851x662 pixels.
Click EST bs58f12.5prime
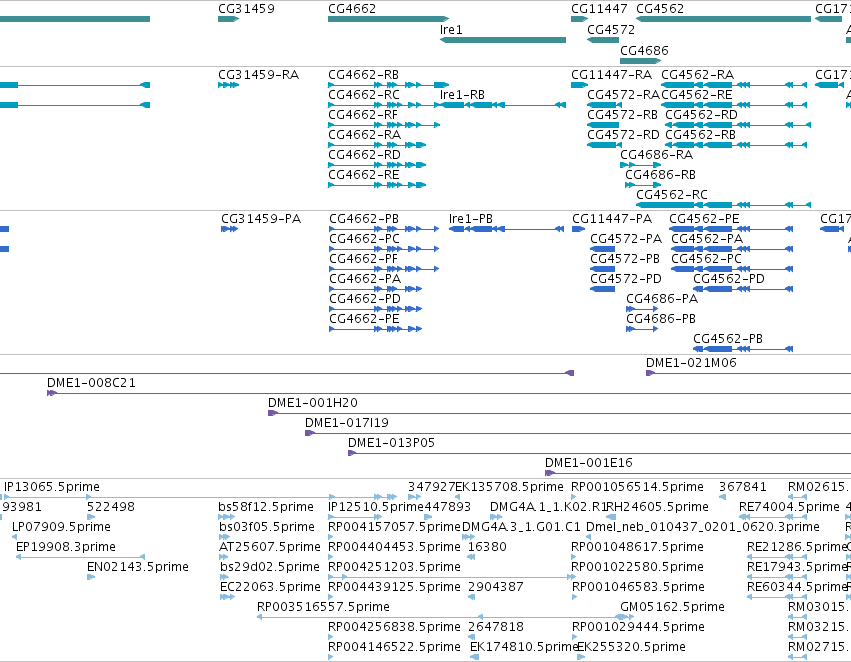[266, 507]
